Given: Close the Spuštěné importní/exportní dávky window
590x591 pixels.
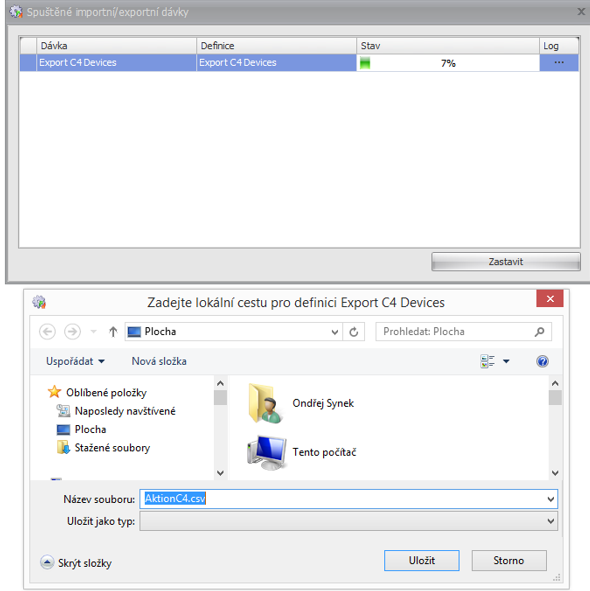Looking at the screenshot, I should [581, 12].
